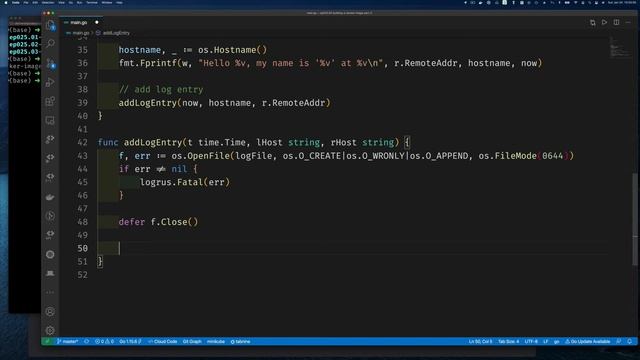
Task: Open the Selection menu in the menu bar
Action: click(48, 2)
